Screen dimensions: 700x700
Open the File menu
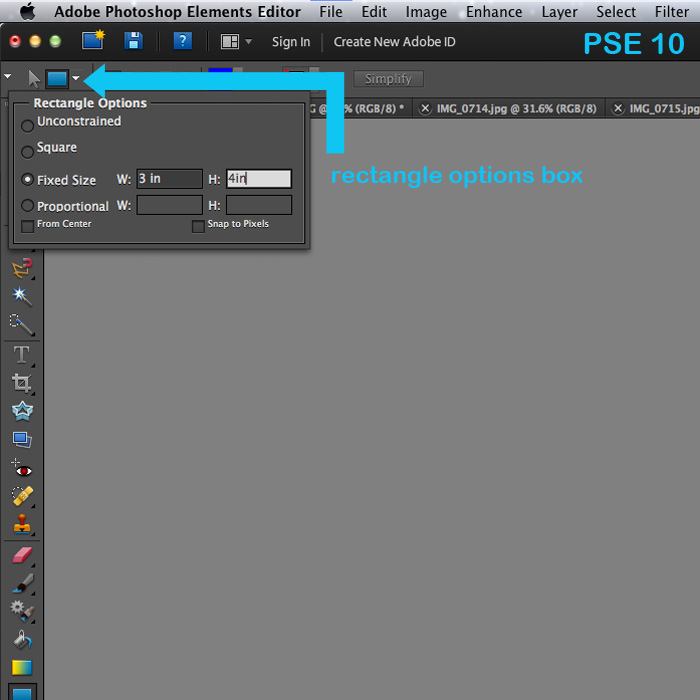[x=331, y=12]
